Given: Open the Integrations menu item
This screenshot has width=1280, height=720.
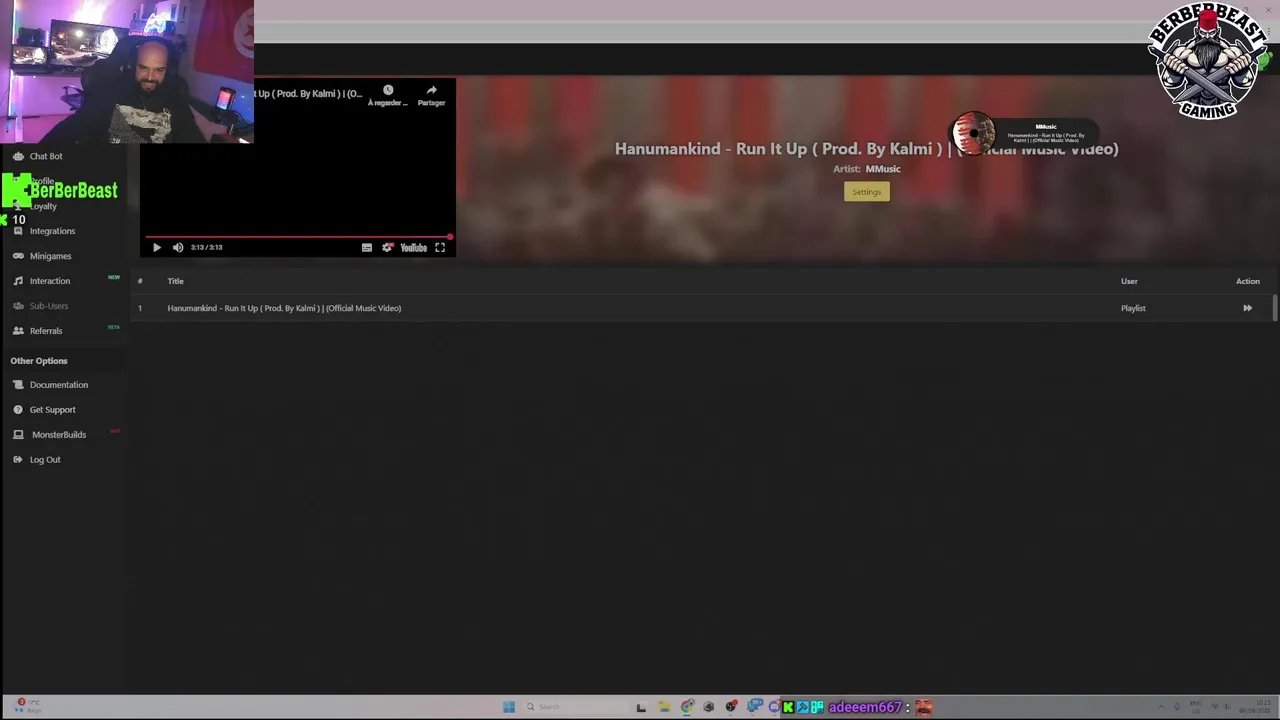Looking at the screenshot, I should coord(52,231).
